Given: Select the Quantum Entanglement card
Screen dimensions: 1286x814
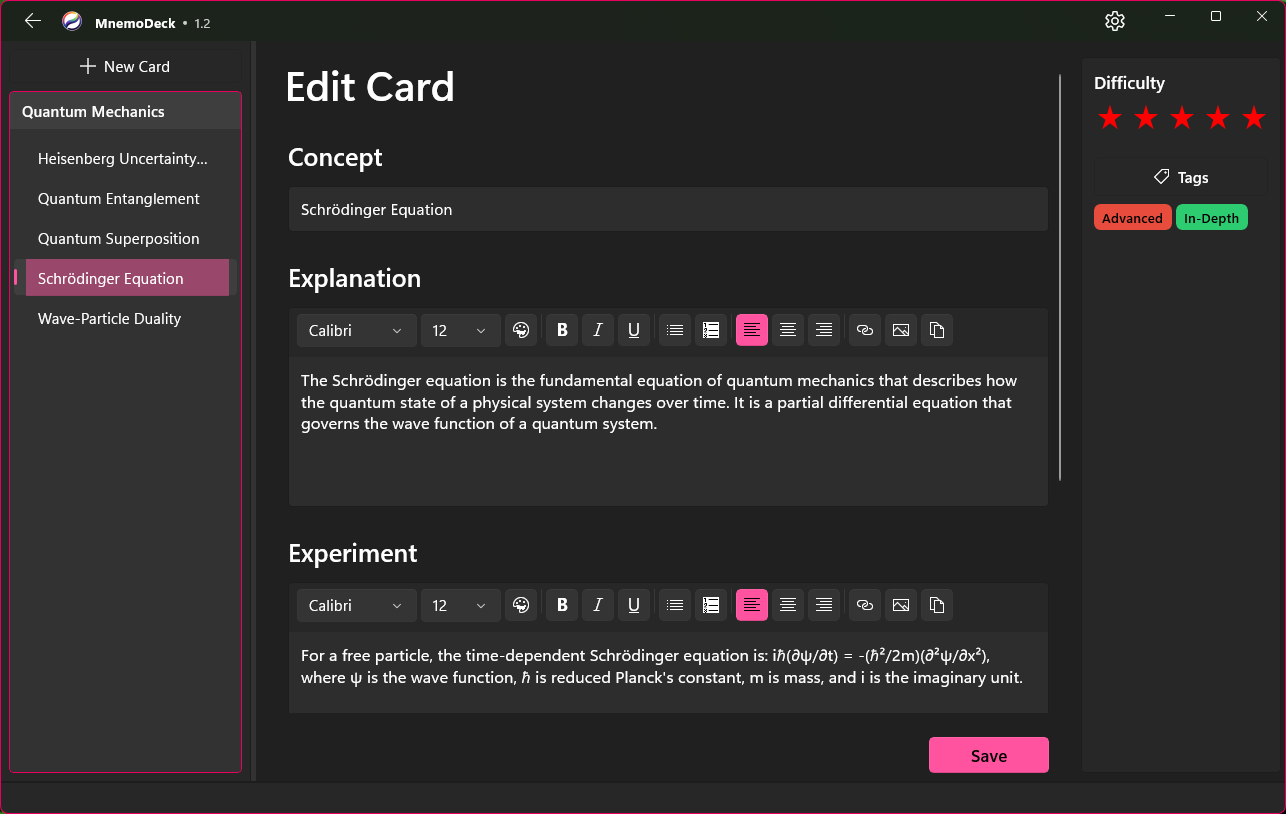Looking at the screenshot, I should (118, 199).
